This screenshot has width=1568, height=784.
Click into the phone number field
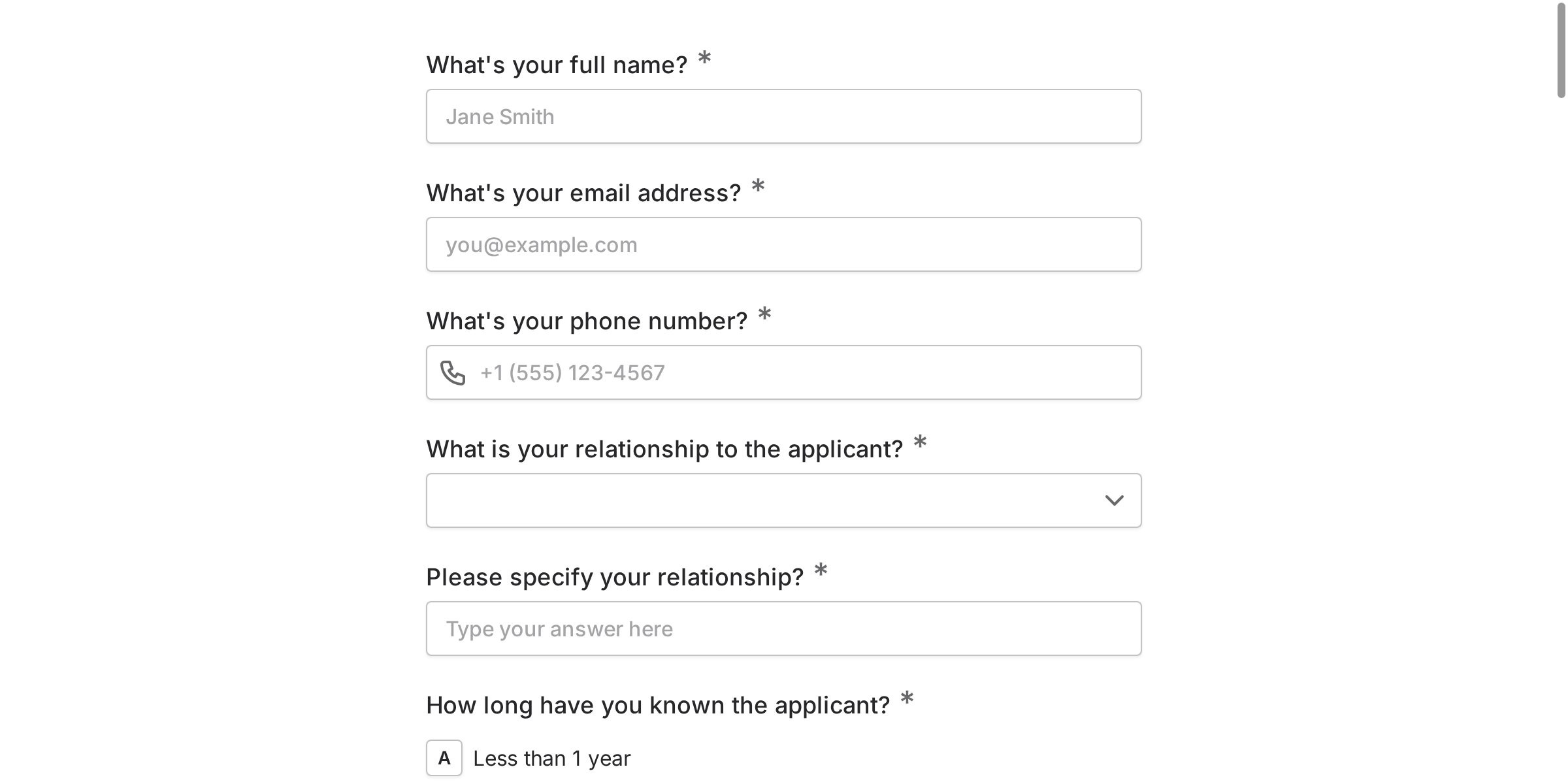804,372
